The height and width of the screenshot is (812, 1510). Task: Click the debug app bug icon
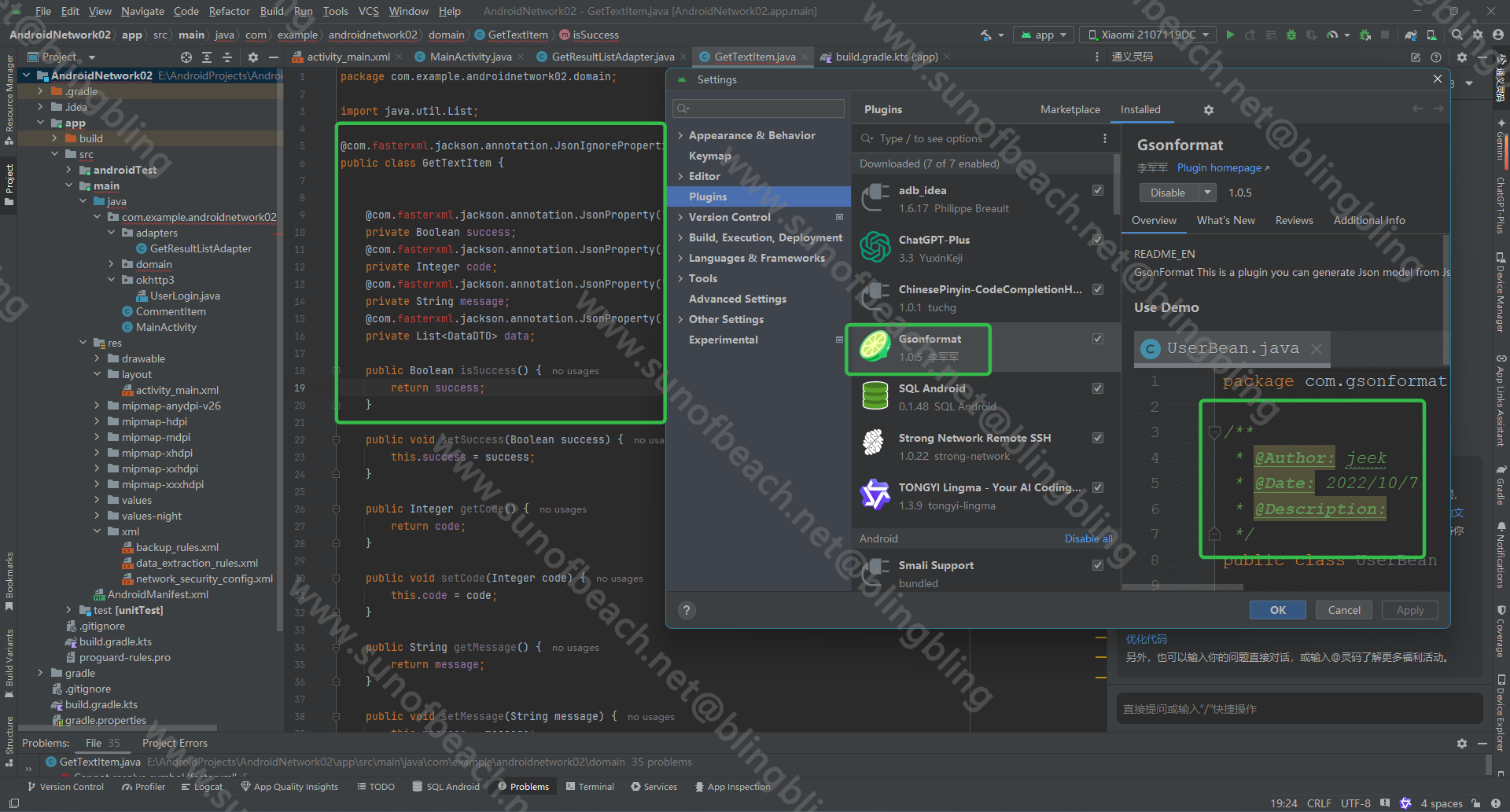[1291, 35]
